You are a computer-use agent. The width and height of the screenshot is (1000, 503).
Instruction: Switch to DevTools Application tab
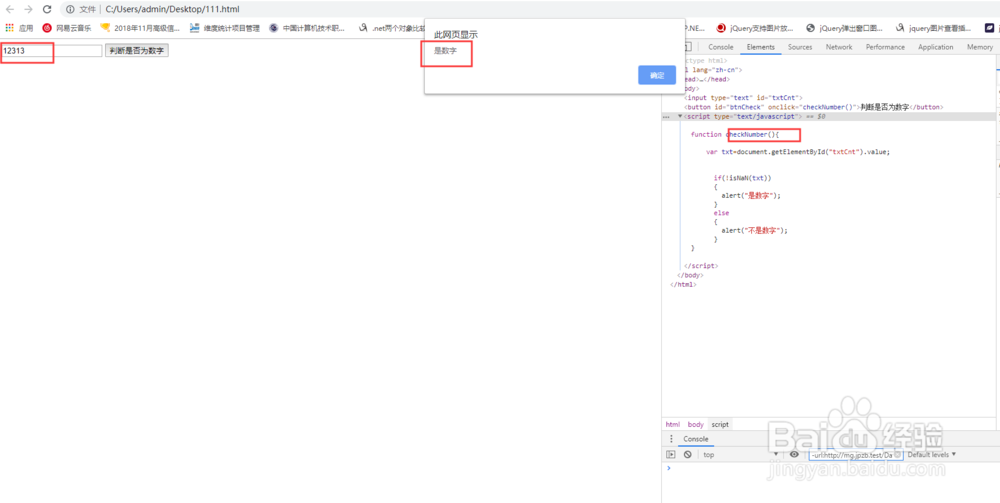936,47
